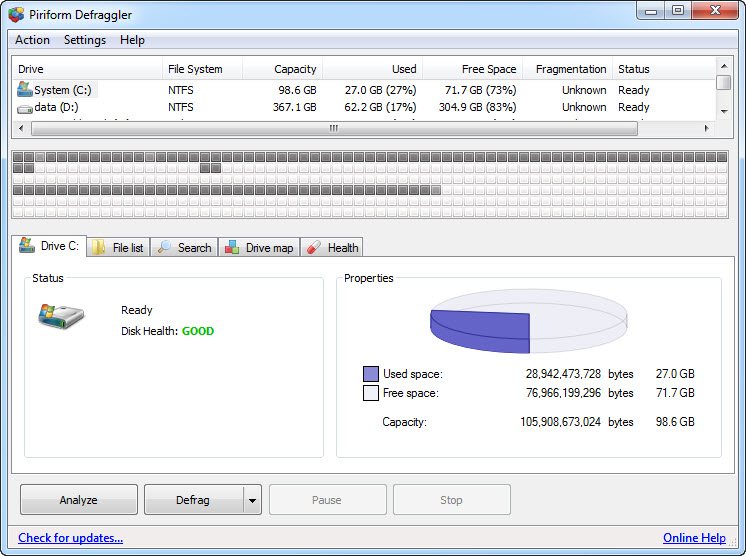Click the Search tab magnifier icon
The width and height of the screenshot is (746, 556).
164,247
